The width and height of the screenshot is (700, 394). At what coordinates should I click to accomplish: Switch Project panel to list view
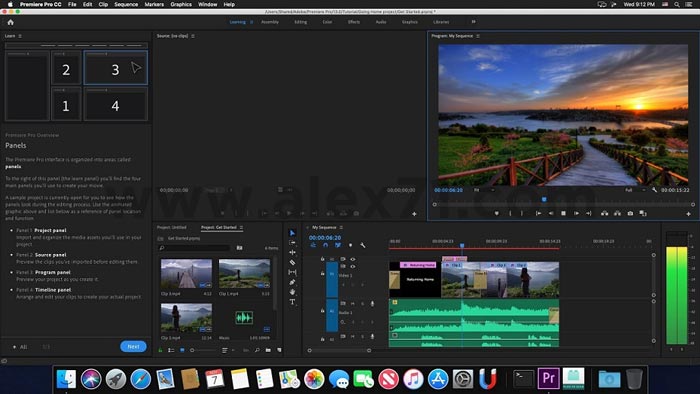[x=171, y=350]
